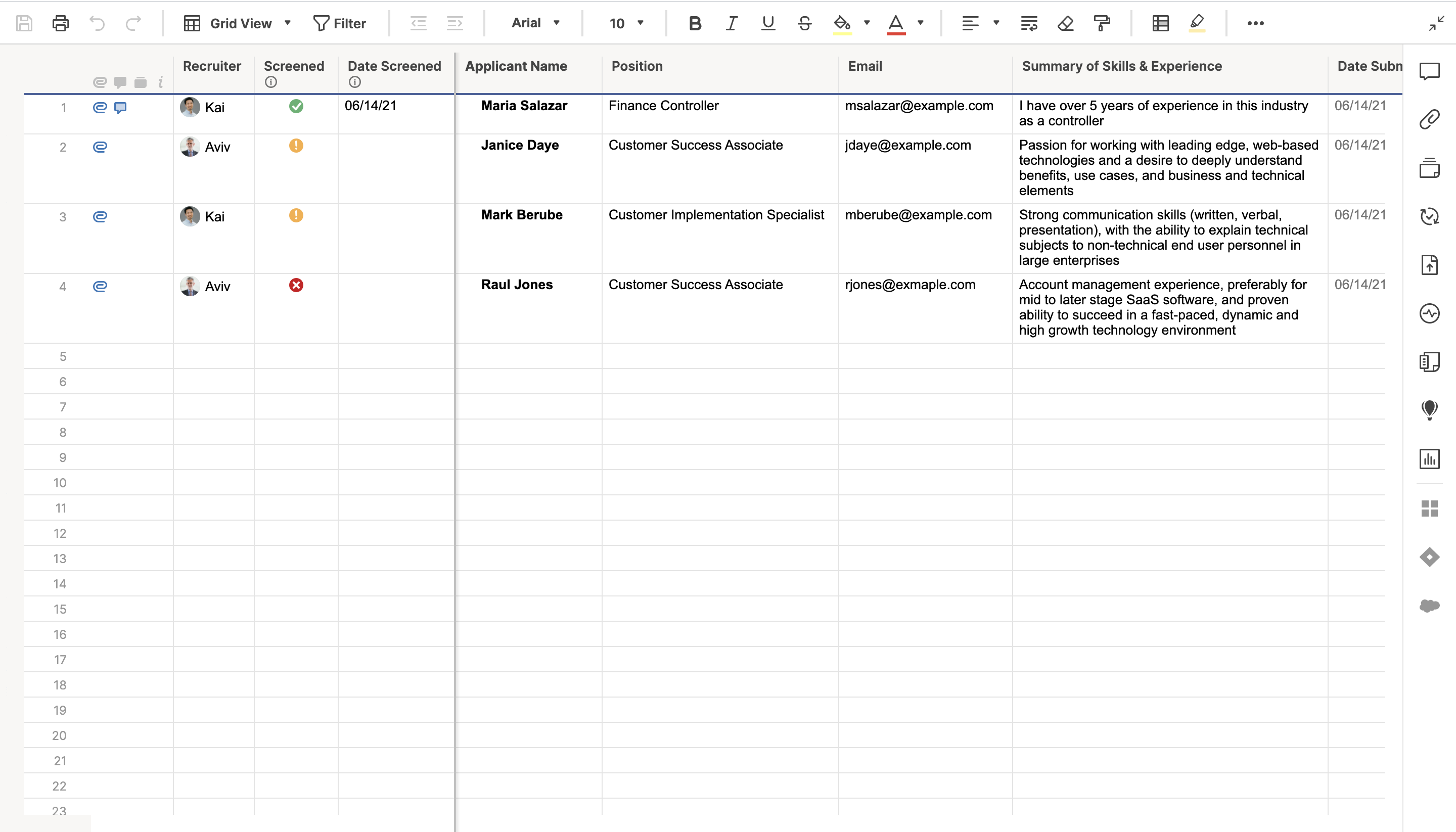Toggle italic formatting
The width and height of the screenshot is (1456, 832).
pyautogui.click(x=732, y=23)
